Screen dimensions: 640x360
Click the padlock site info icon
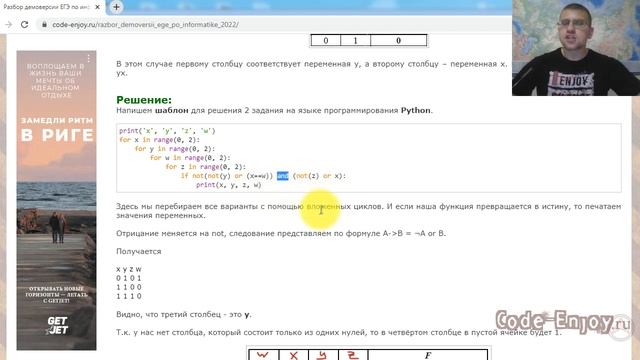[44, 24]
